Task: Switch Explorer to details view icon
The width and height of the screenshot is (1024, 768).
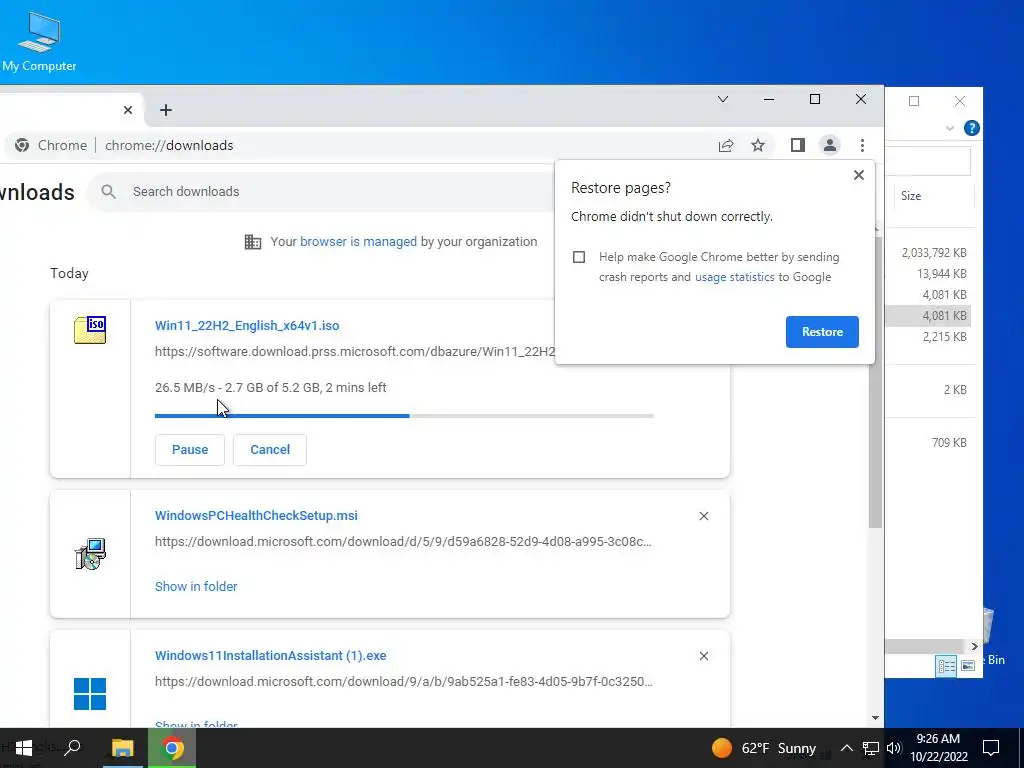Action: click(x=946, y=665)
